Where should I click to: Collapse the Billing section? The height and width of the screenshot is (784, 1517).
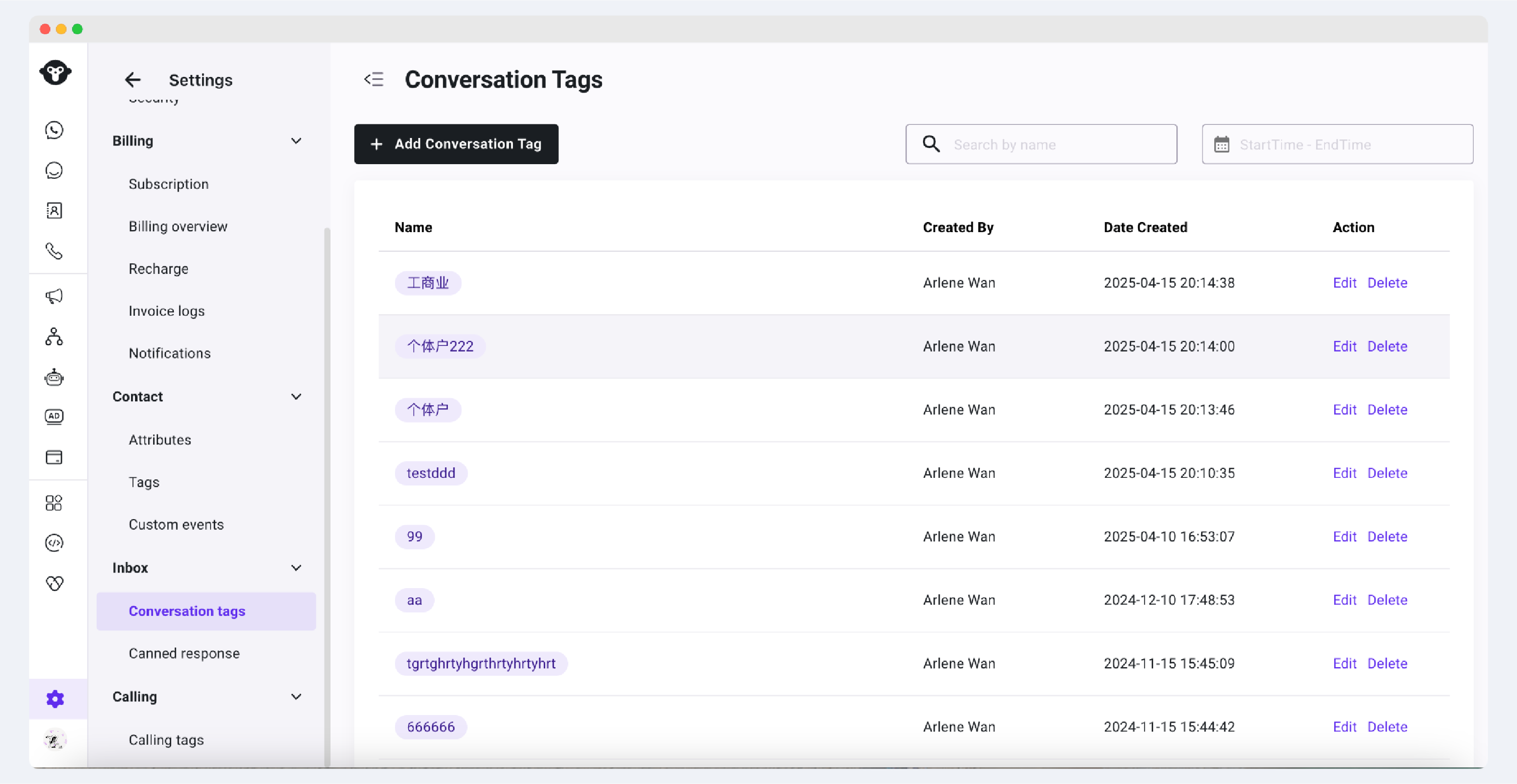(x=296, y=141)
